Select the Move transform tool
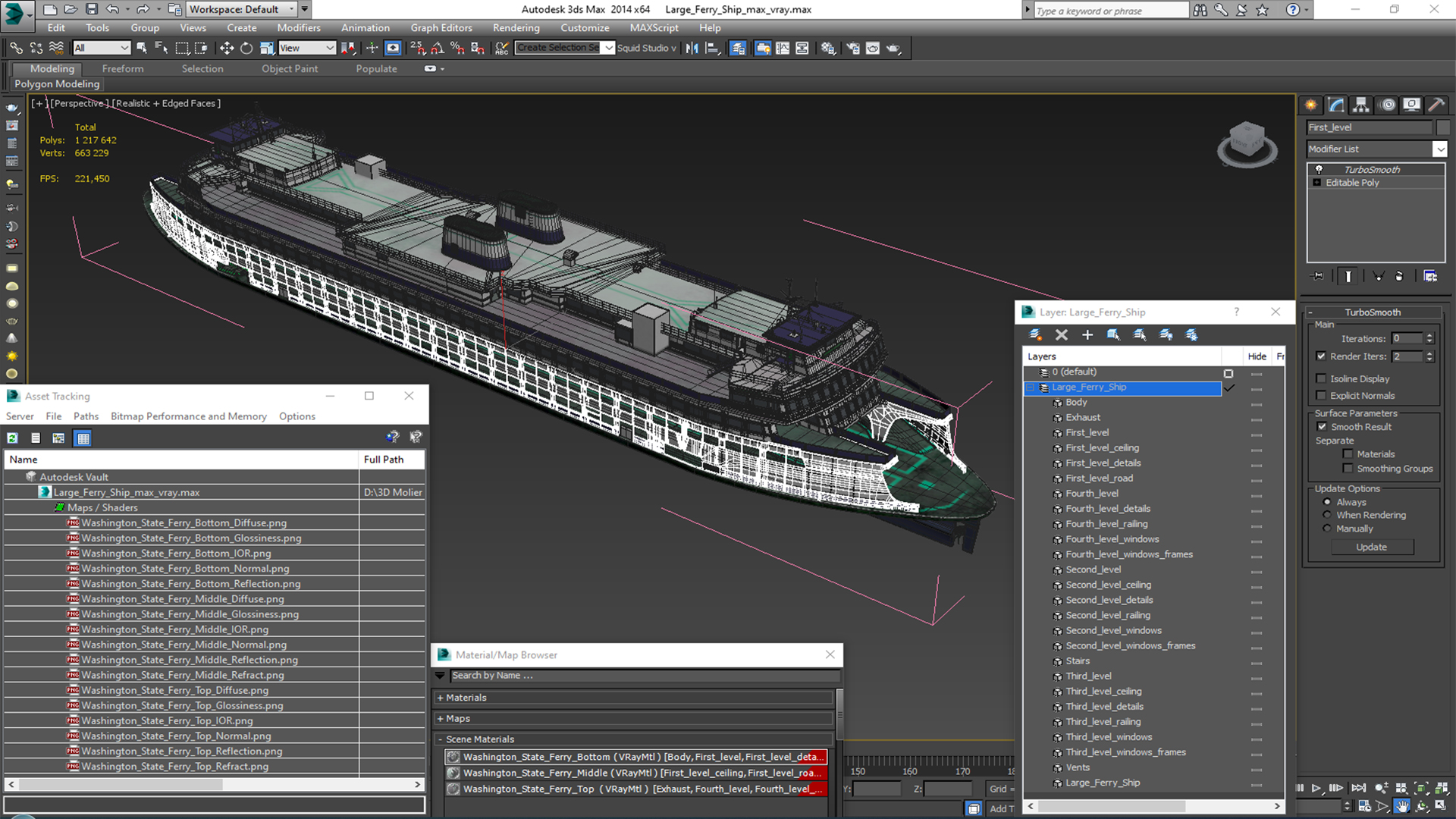Viewport: 1456px width, 819px height. [227, 48]
